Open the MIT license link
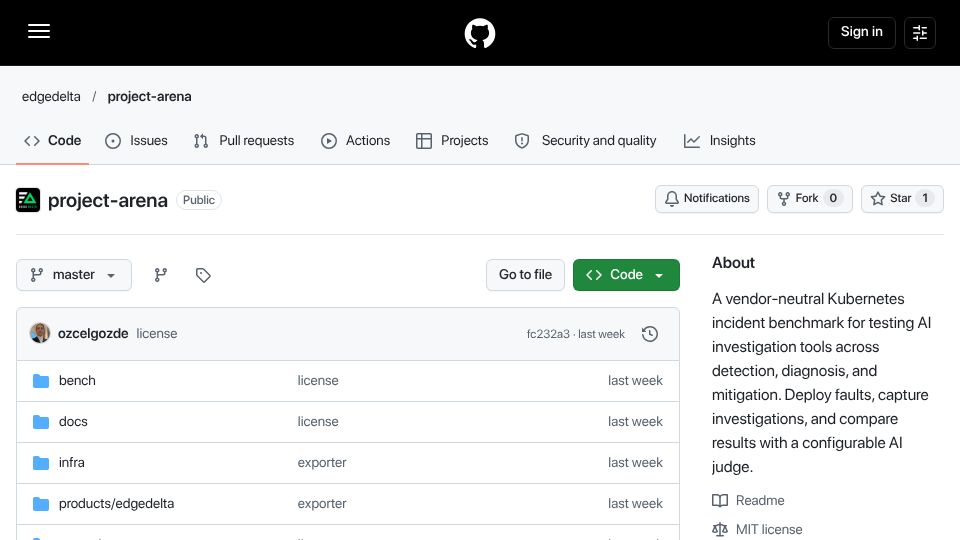960x540 pixels. tap(757, 530)
